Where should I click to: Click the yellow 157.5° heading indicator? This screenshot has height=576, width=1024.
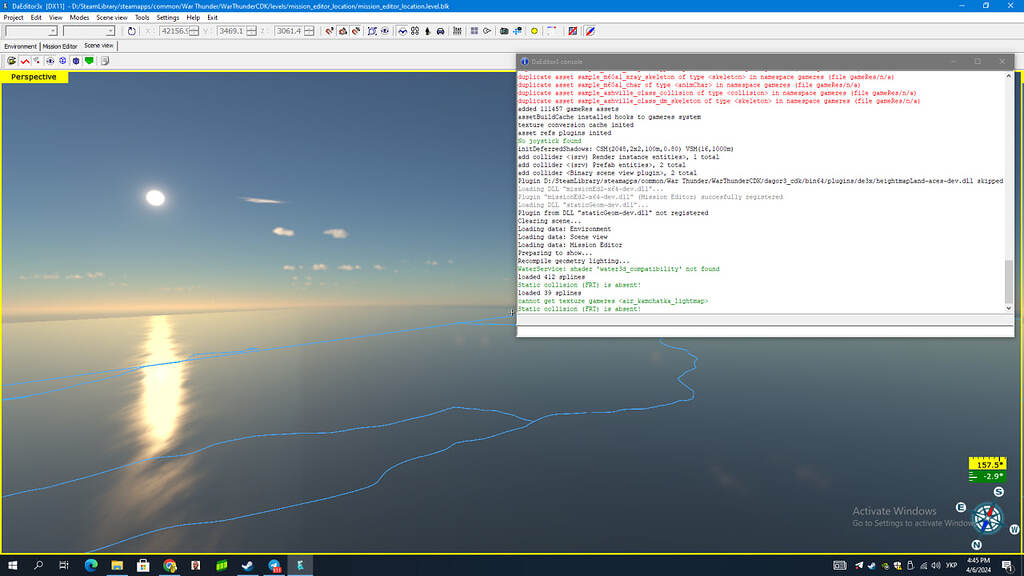point(987,464)
